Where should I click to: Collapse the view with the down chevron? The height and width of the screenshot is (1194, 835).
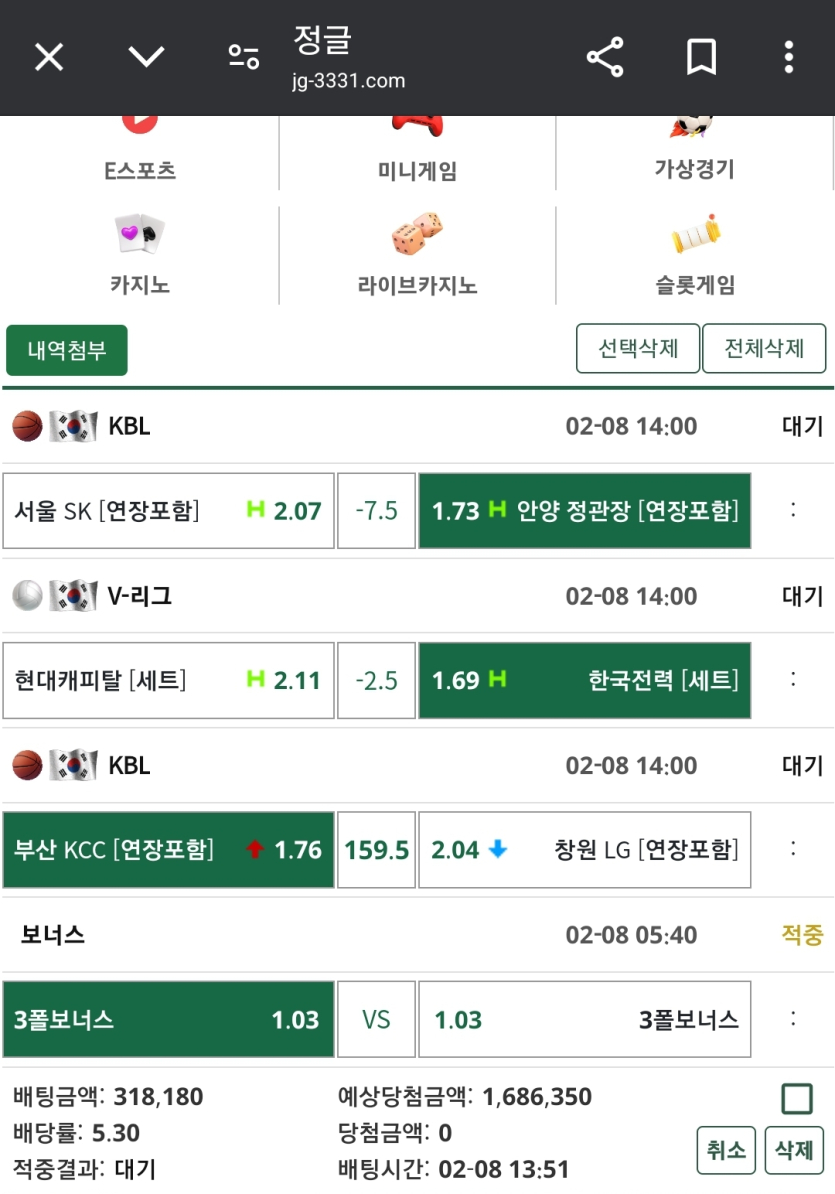(146, 57)
